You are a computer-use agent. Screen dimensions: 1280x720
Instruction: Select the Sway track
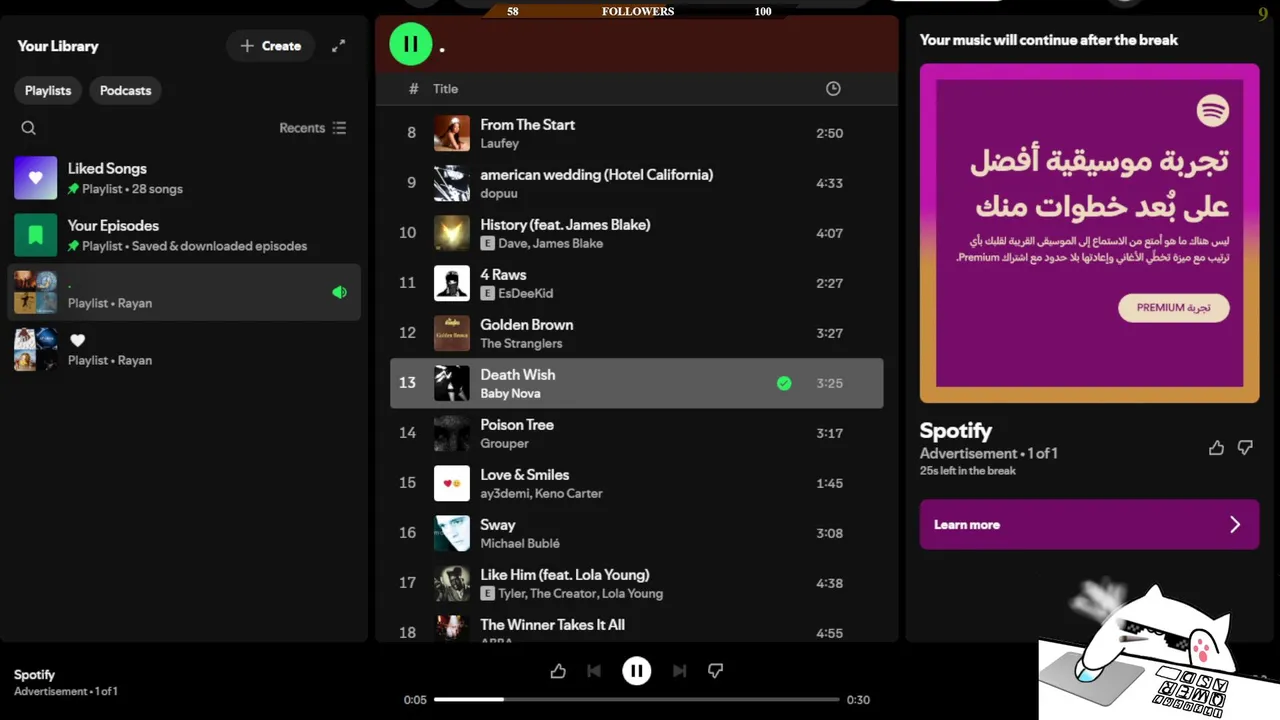497,525
